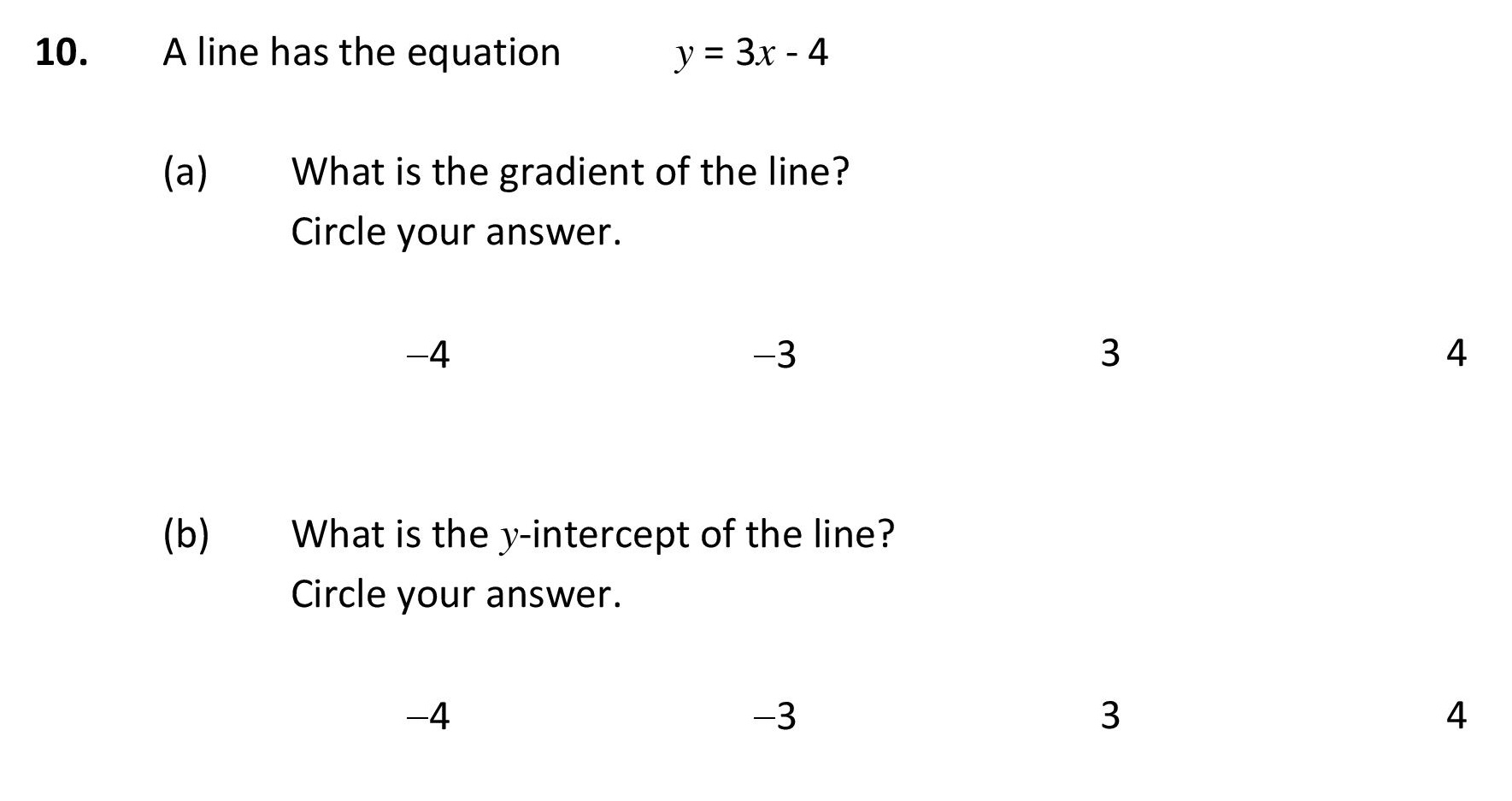Viewport: 1512px width, 801px height.
Task: Select answer −4 for the gradient question
Action: tap(428, 353)
